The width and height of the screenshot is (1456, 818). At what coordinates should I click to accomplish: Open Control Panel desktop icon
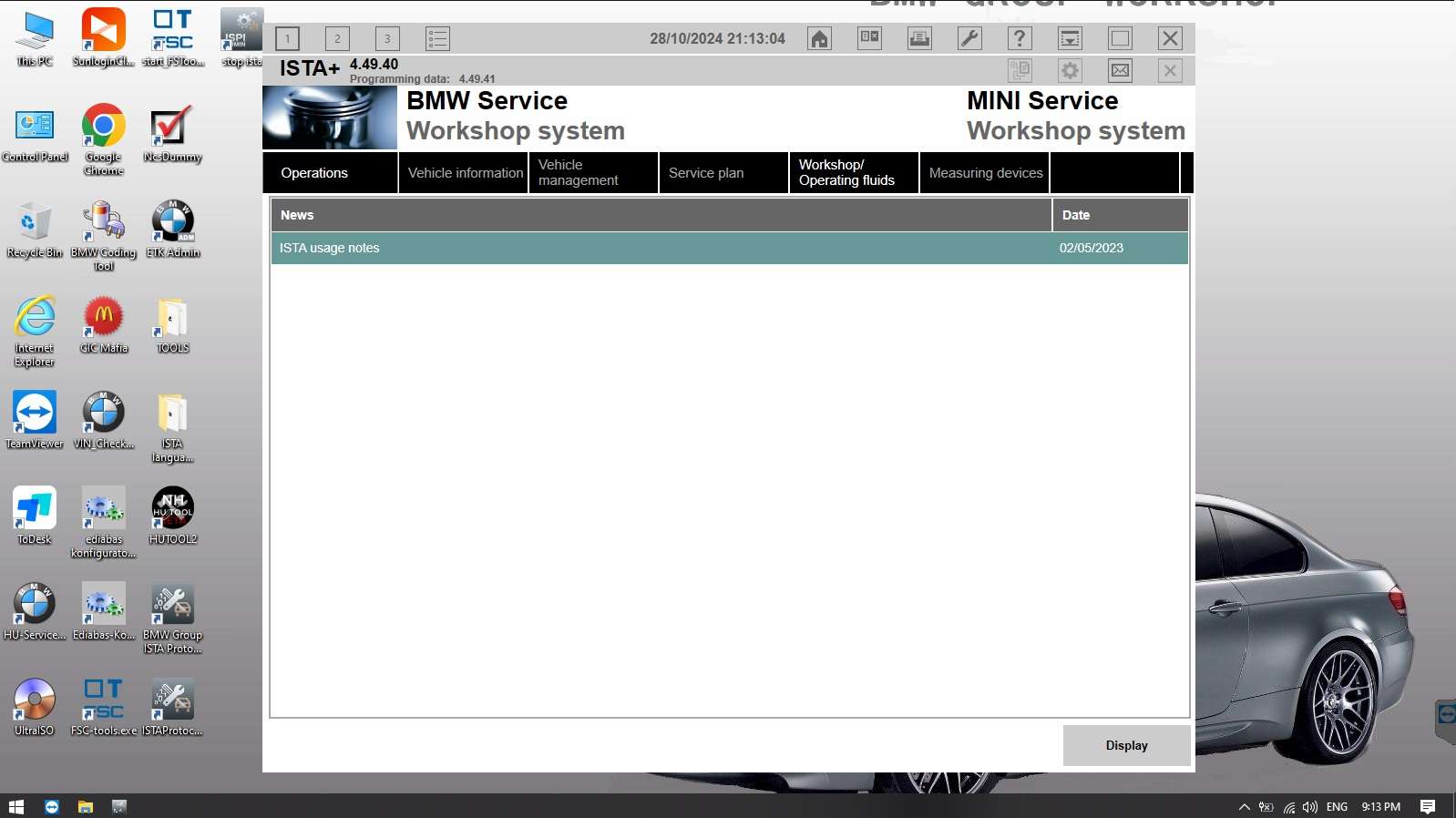tap(35, 134)
